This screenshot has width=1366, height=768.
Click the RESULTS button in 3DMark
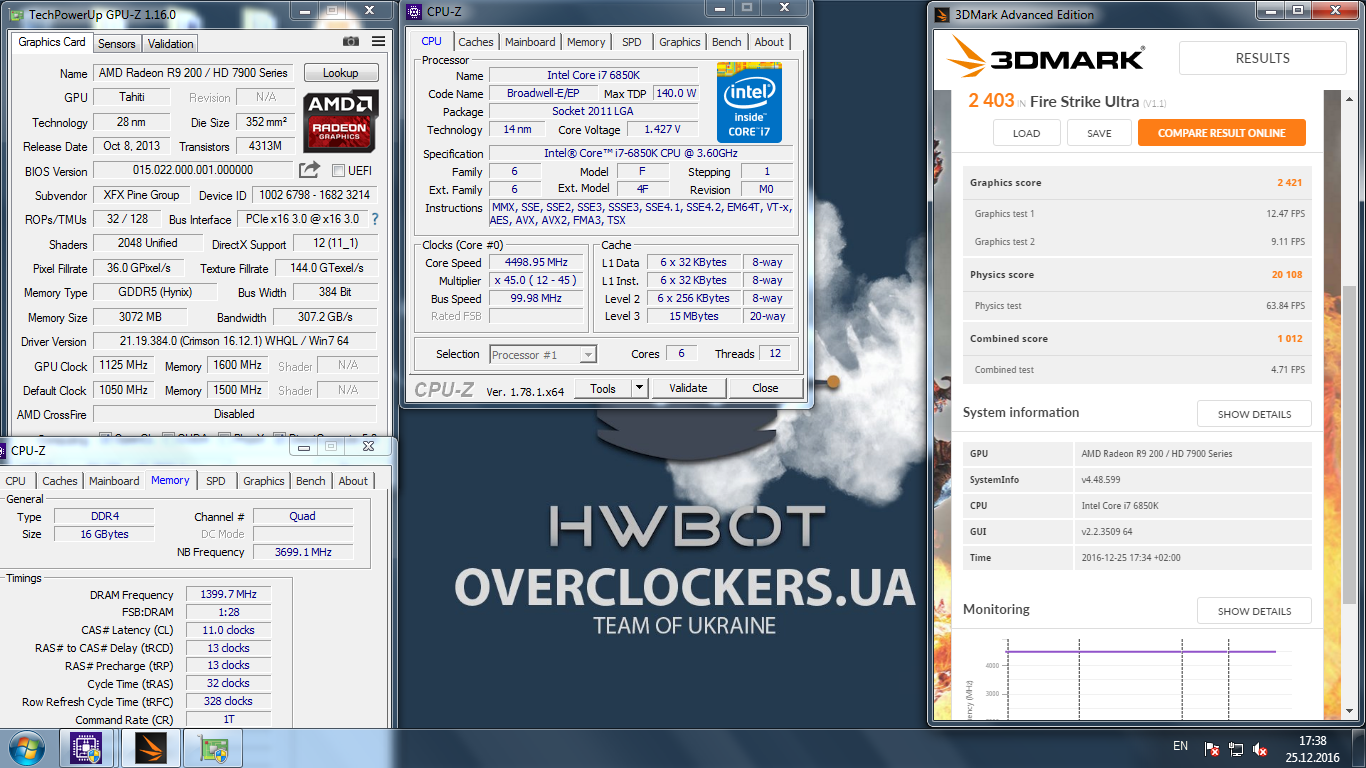pos(1263,58)
